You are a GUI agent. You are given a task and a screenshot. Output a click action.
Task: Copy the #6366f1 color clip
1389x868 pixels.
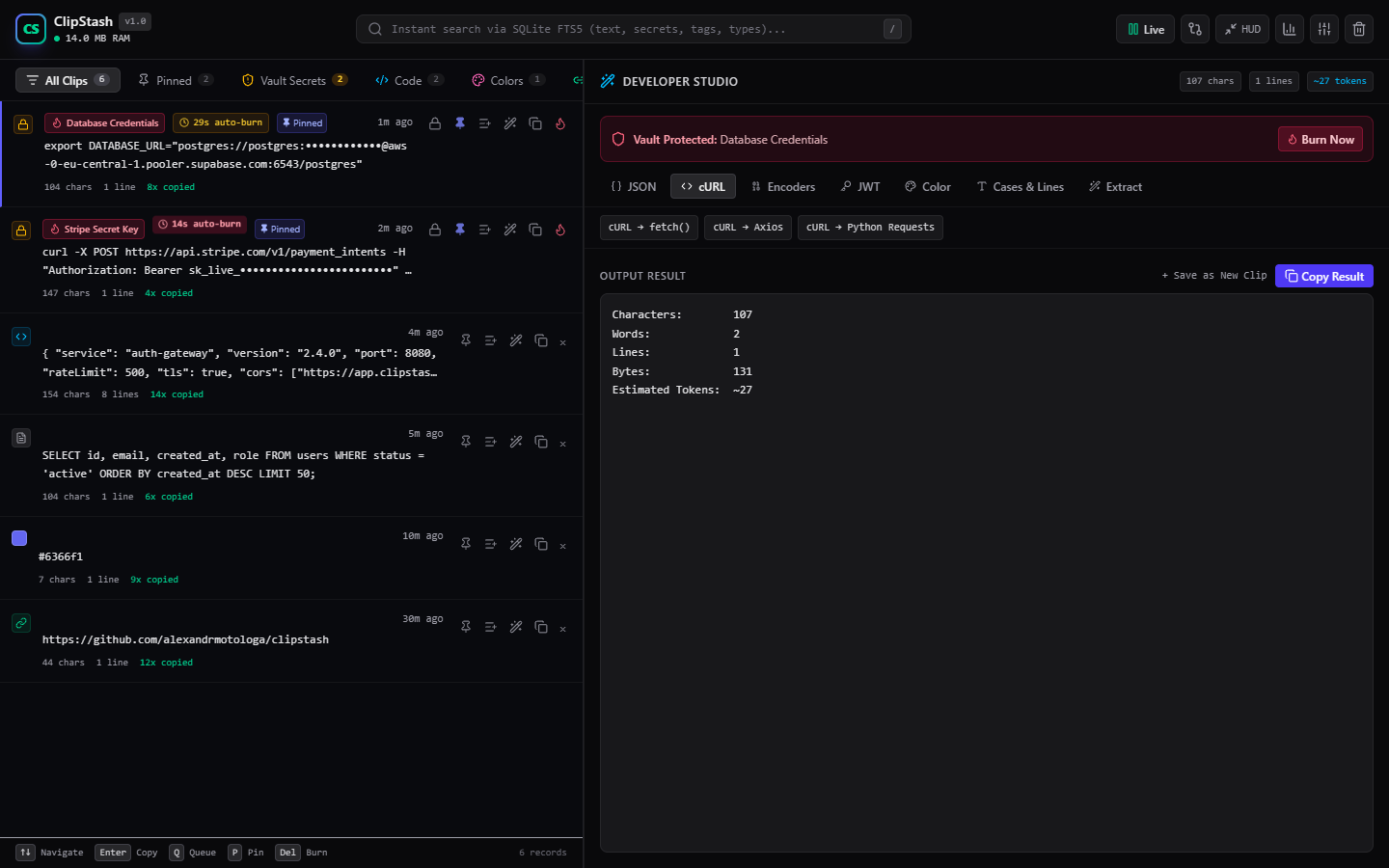(541, 544)
